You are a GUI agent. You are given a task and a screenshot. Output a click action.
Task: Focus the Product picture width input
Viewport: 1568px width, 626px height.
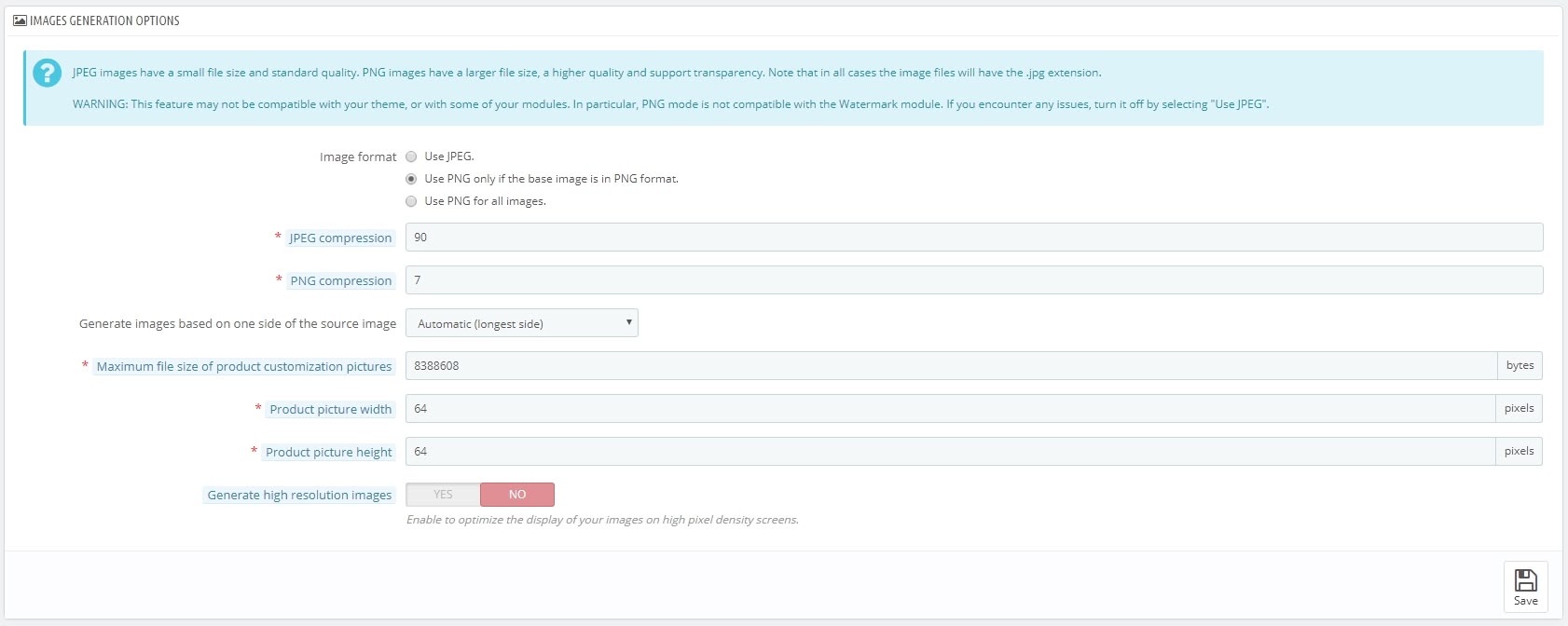(x=951, y=409)
